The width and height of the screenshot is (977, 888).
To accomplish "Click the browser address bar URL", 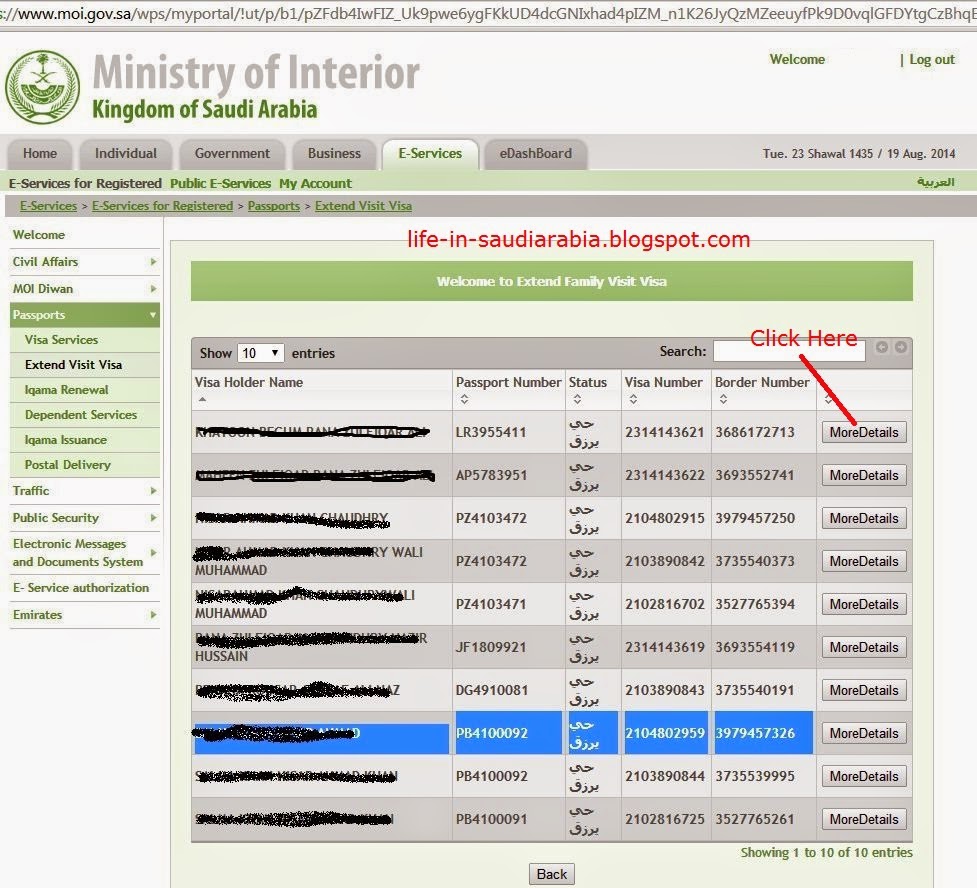I will tap(488, 13).
